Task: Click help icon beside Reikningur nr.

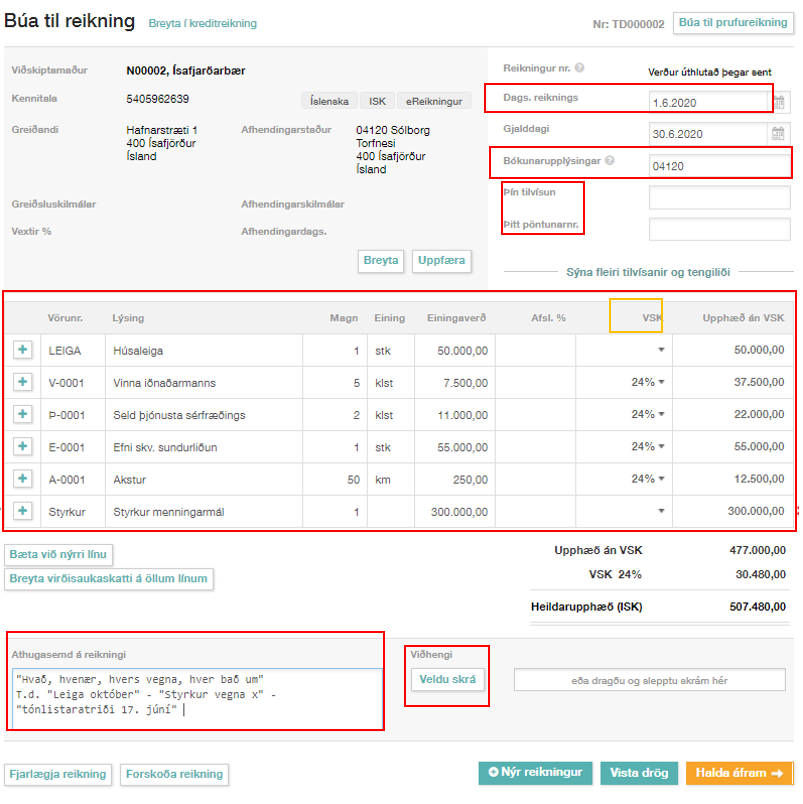Action: click(580, 68)
